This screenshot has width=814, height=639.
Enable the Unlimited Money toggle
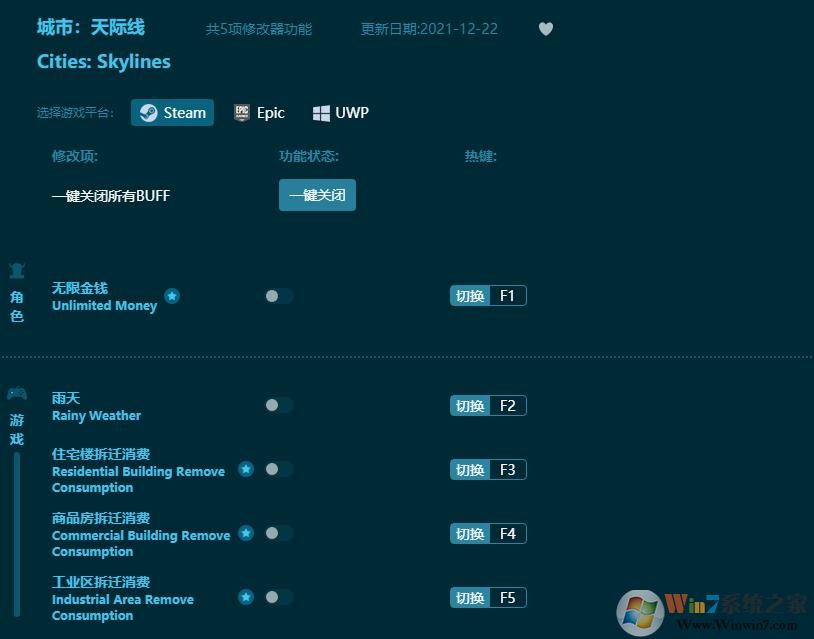pyautogui.click(x=279, y=295)
